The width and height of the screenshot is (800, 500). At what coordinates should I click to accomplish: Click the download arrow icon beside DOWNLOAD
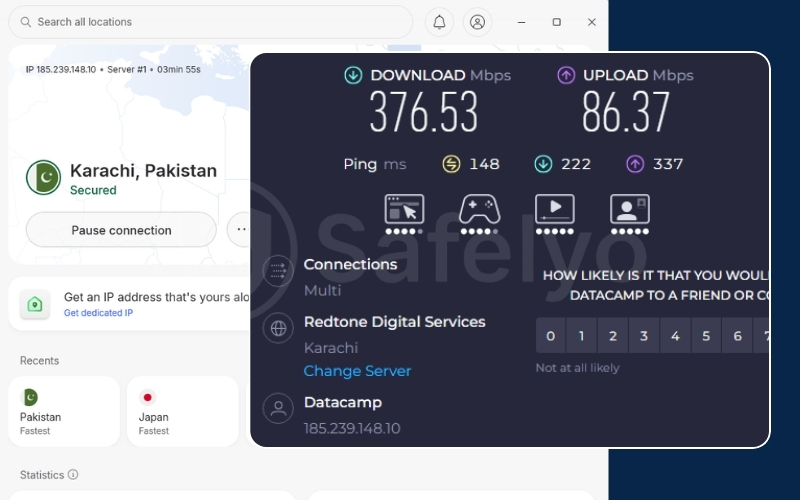pyautogui.click(x=353, y=75)
